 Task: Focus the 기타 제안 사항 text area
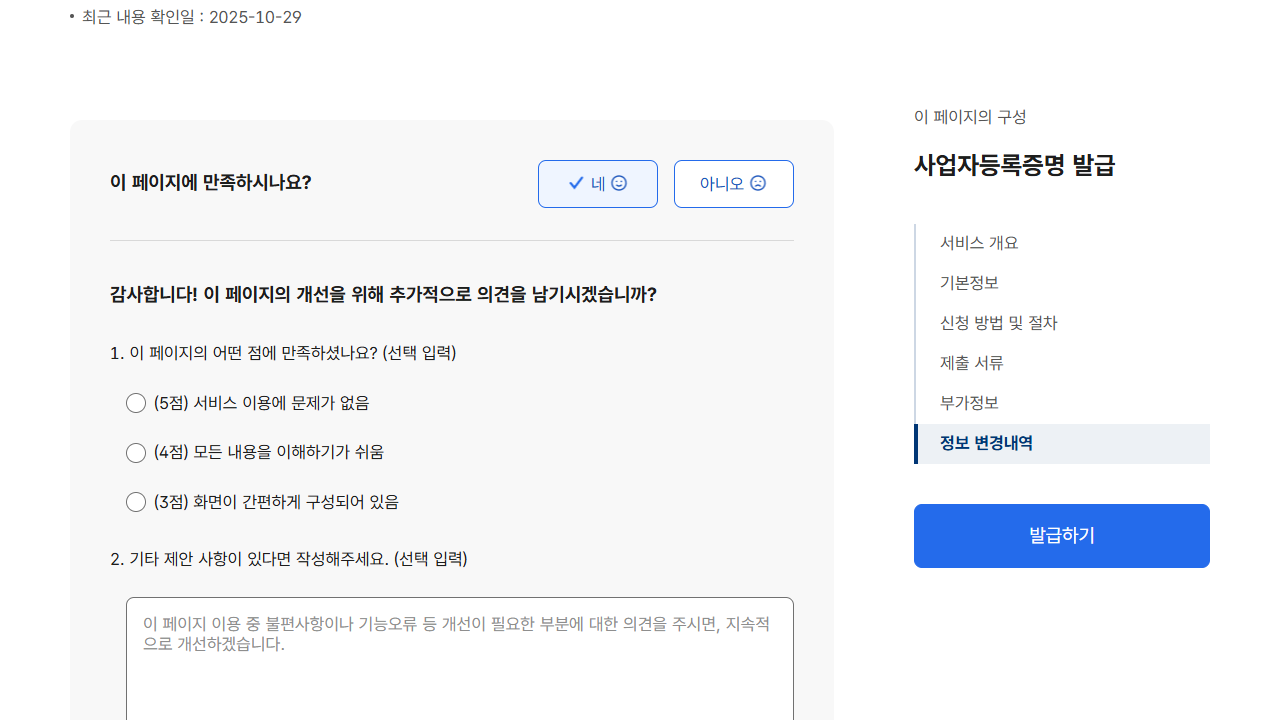(460, 659)
